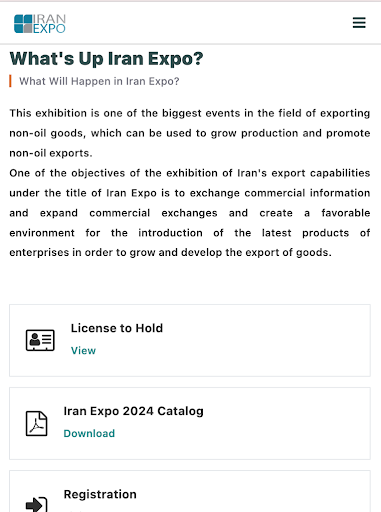This screenshot has width=381, height=512.
Task: Select the Iran Expo 2024 Catalog title
Action: click(133, 411)
